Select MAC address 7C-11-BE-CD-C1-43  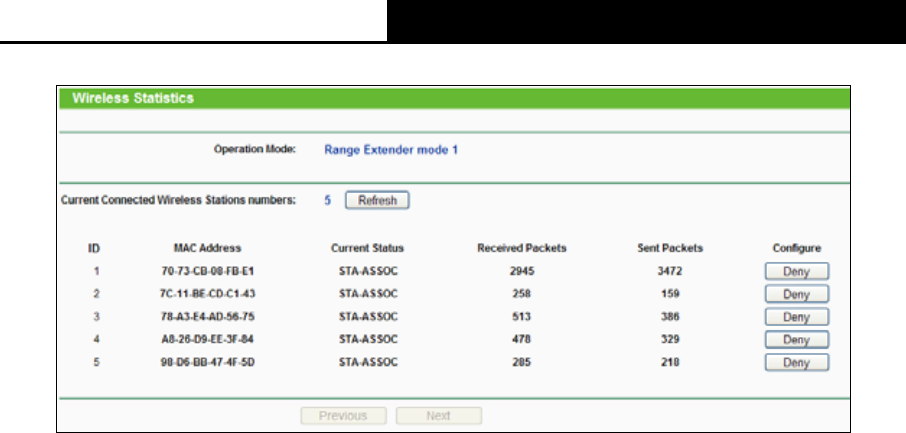207,294
